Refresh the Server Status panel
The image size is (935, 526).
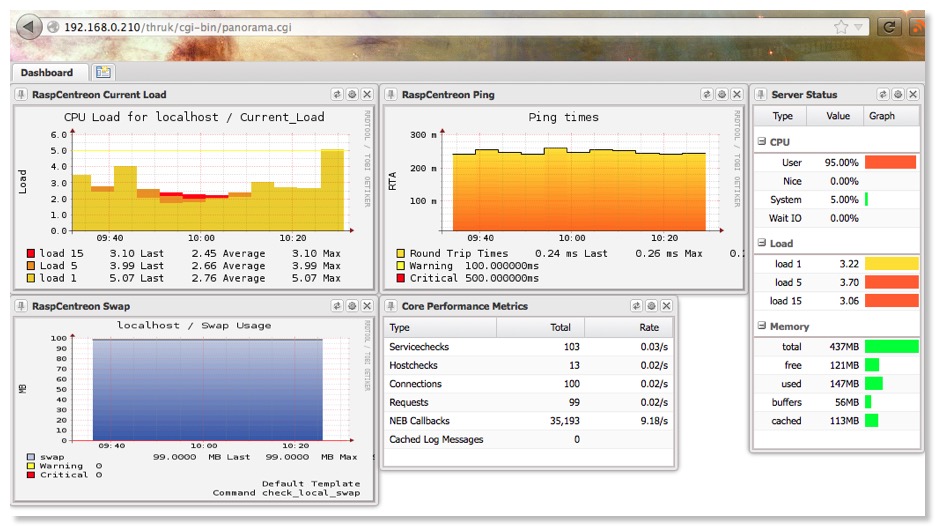pos(883,95)
